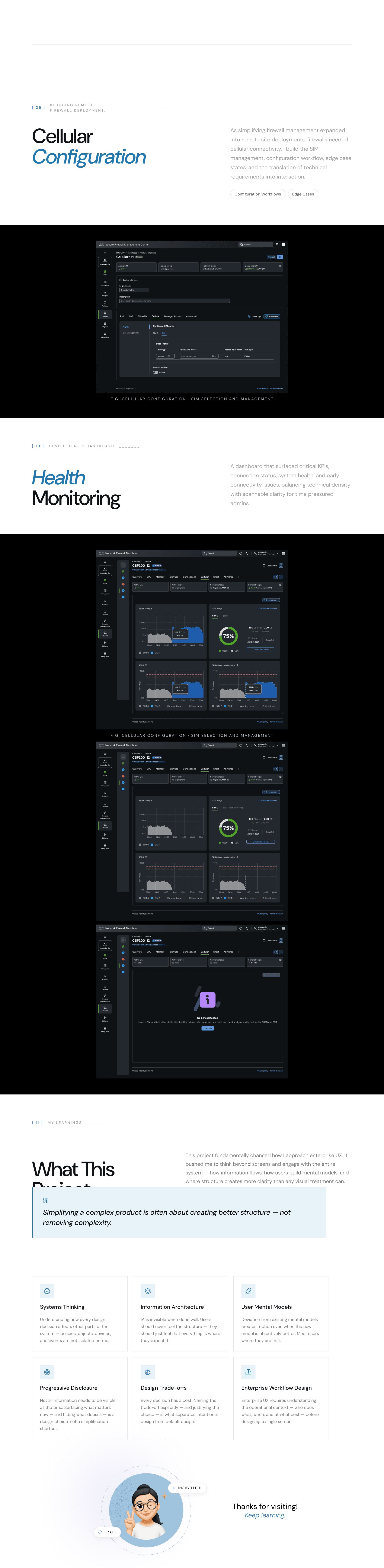Viewport: 384px width, 1568px height.
Task: Click the Edge Cases tag
Action: click(x=303, y=194)
